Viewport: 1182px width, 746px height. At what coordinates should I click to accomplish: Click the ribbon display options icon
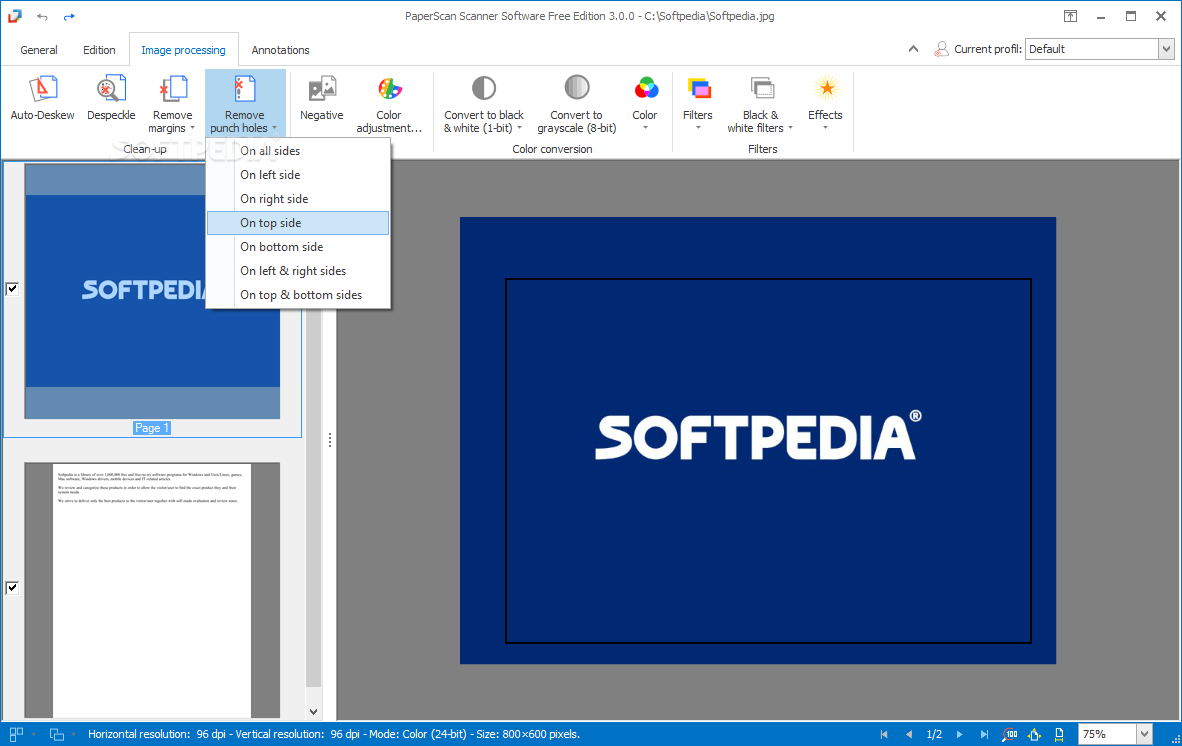(x=1070, y=16)
